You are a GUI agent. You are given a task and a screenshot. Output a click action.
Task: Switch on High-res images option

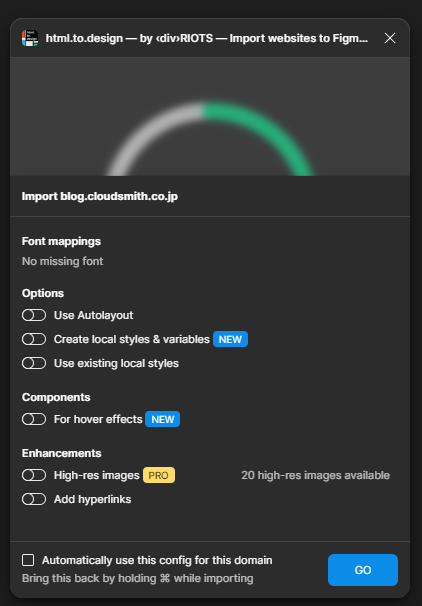tap(34, 475)
